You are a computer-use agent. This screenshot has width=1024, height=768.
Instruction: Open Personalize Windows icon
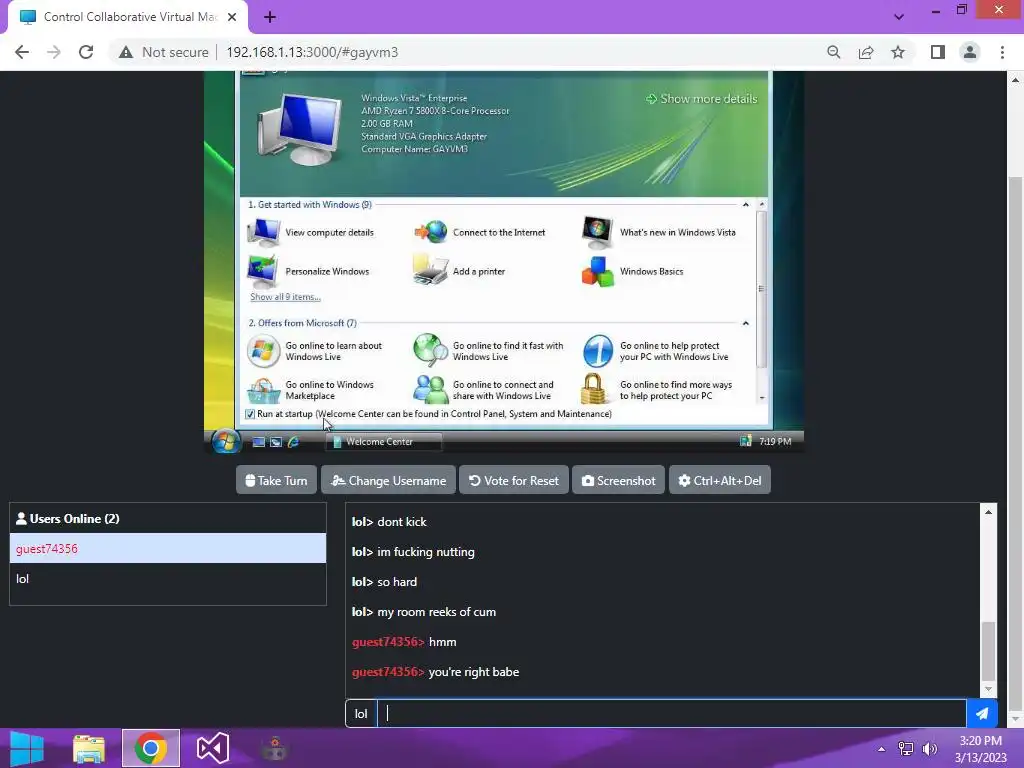(264, 272)
